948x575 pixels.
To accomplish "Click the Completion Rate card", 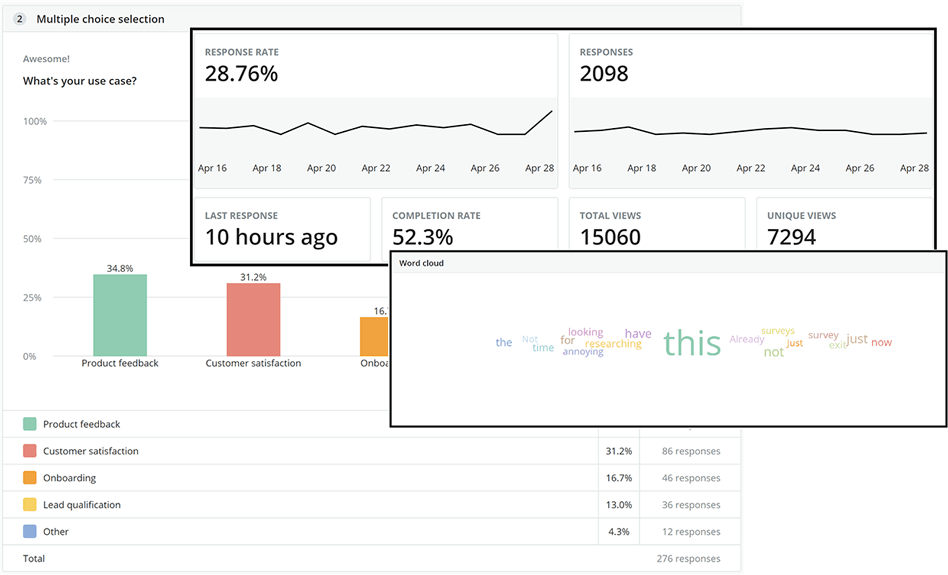I will [x=470, y=224].
